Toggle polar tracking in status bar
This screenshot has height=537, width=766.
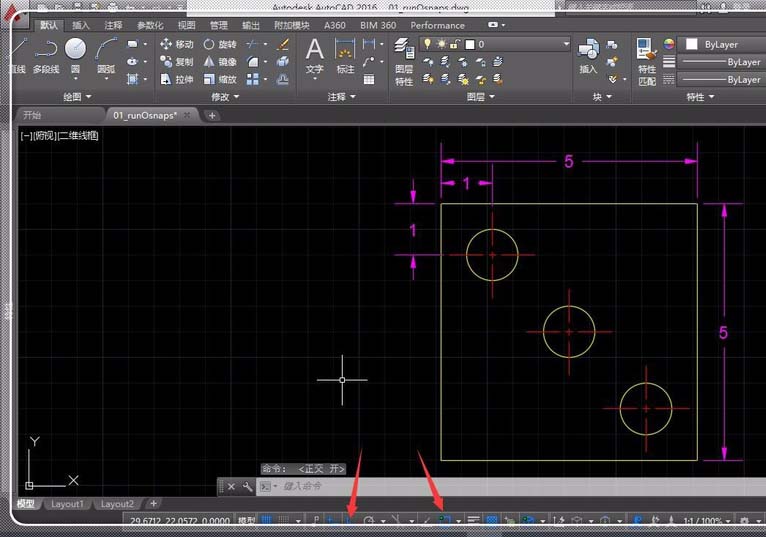pyautogui.click(x=369, y=521)
